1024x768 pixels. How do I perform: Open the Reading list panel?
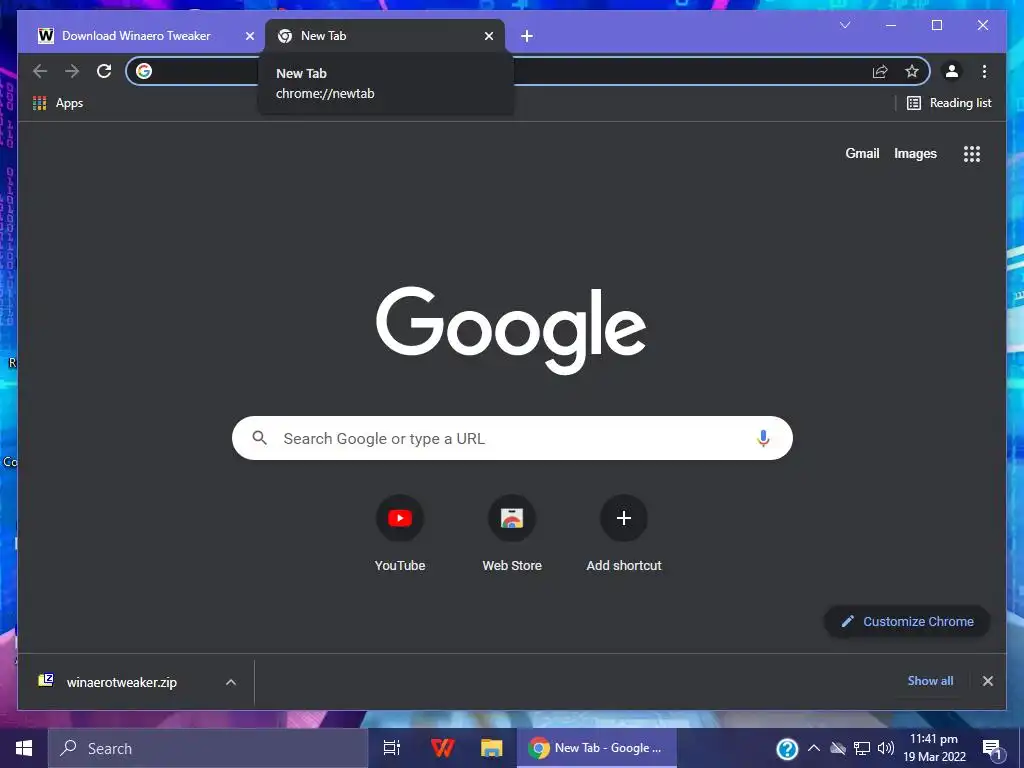[x=949, y=103]
